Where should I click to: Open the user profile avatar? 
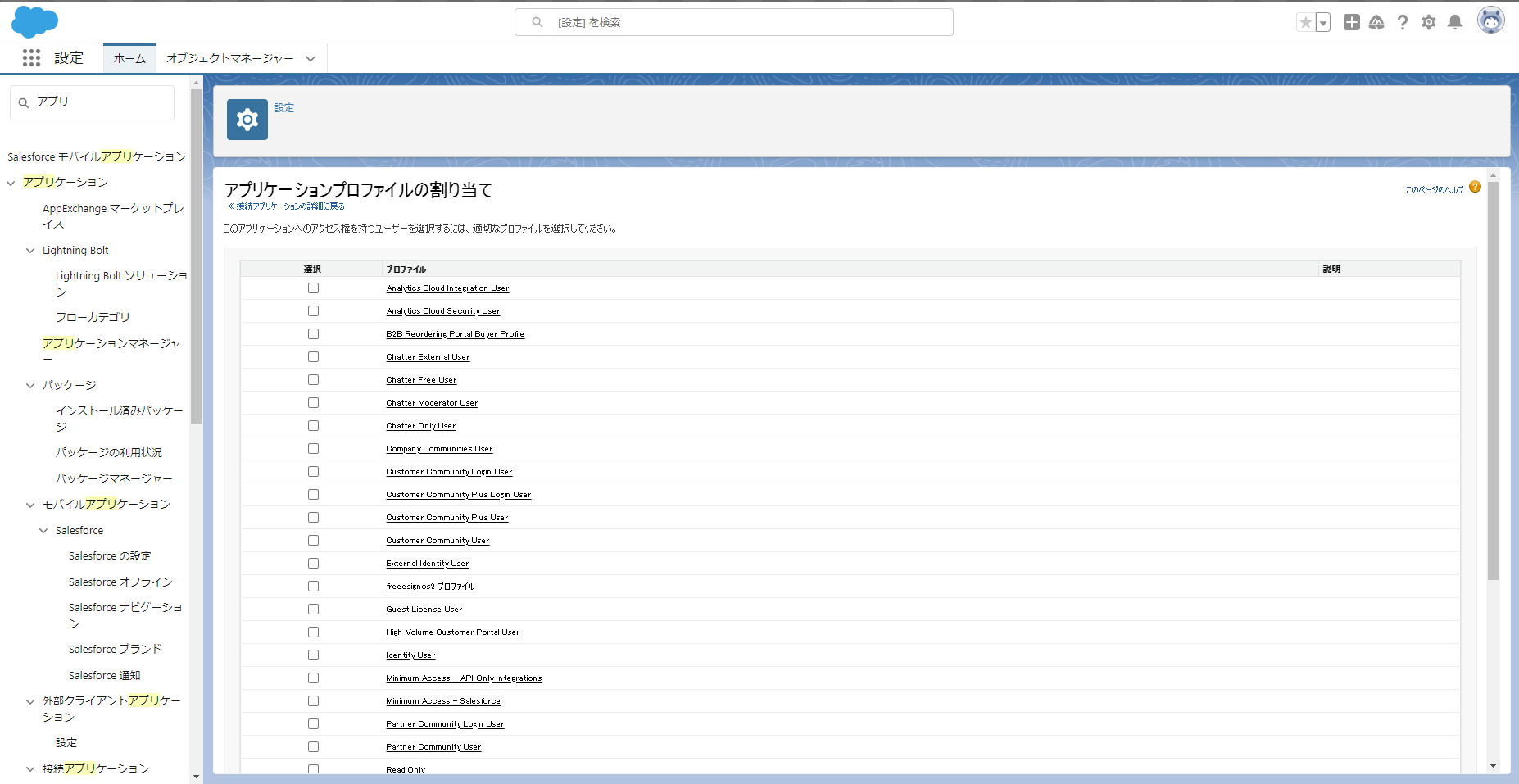coord(1491,20)
